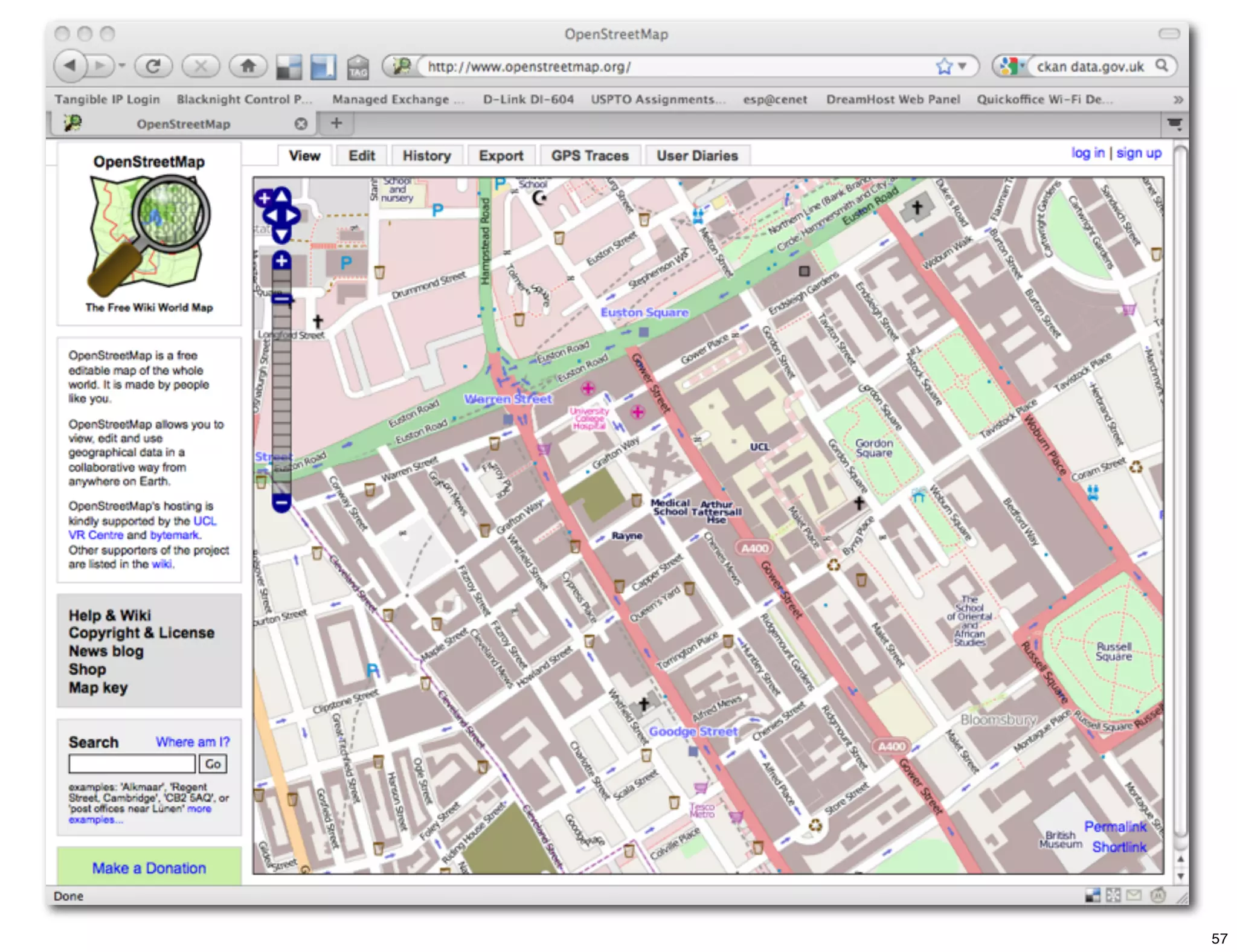
Task: Expand the bookmarks bar overflow chevron
Action: [1177, 100]
